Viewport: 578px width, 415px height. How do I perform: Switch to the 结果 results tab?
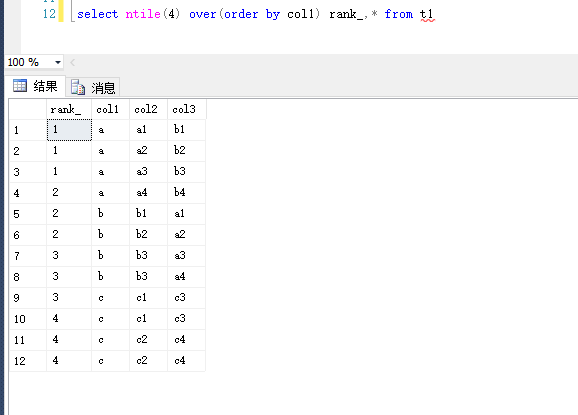[x=35, y=86]
